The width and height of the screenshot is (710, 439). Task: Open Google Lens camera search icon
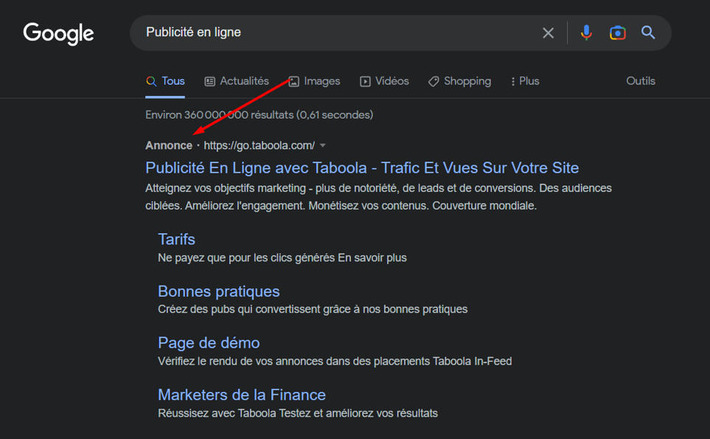[617, 33]
